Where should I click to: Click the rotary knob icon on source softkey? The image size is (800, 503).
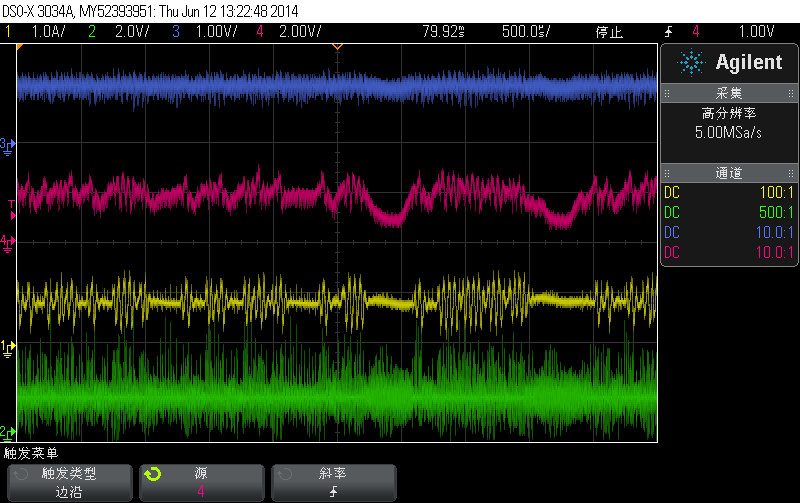(x=153, y=474)
